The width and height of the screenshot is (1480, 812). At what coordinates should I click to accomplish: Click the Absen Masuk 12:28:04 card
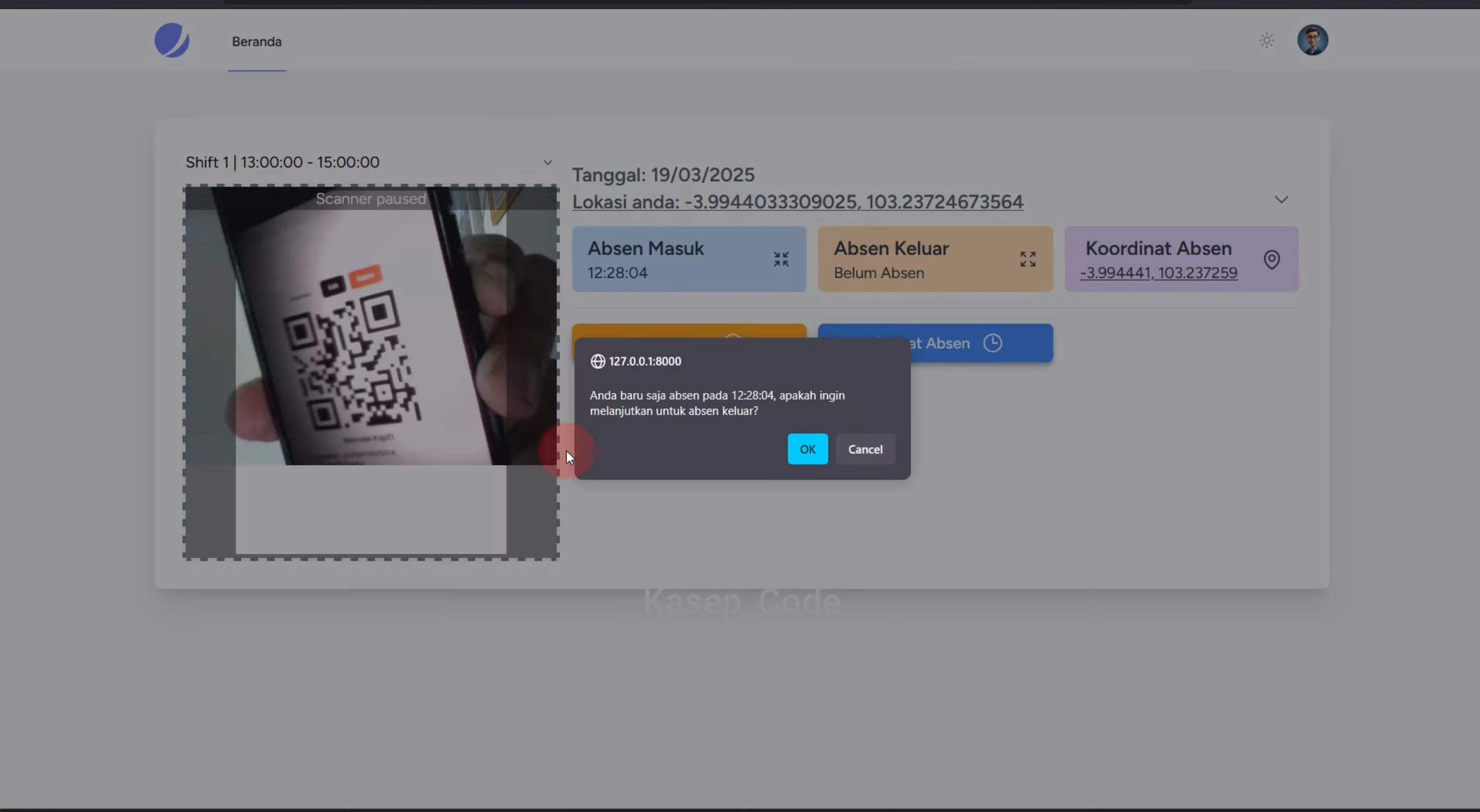click(689, 259)
